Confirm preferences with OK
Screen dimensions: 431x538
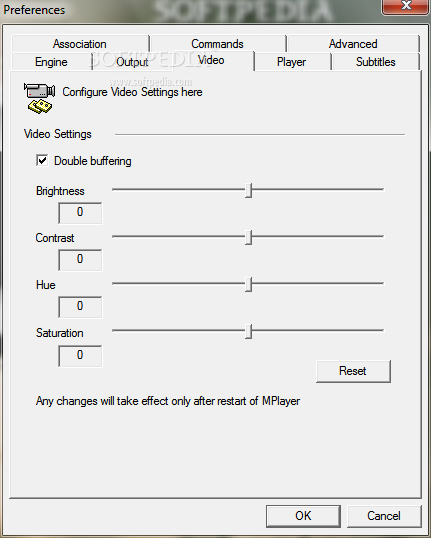coord(303,516)
